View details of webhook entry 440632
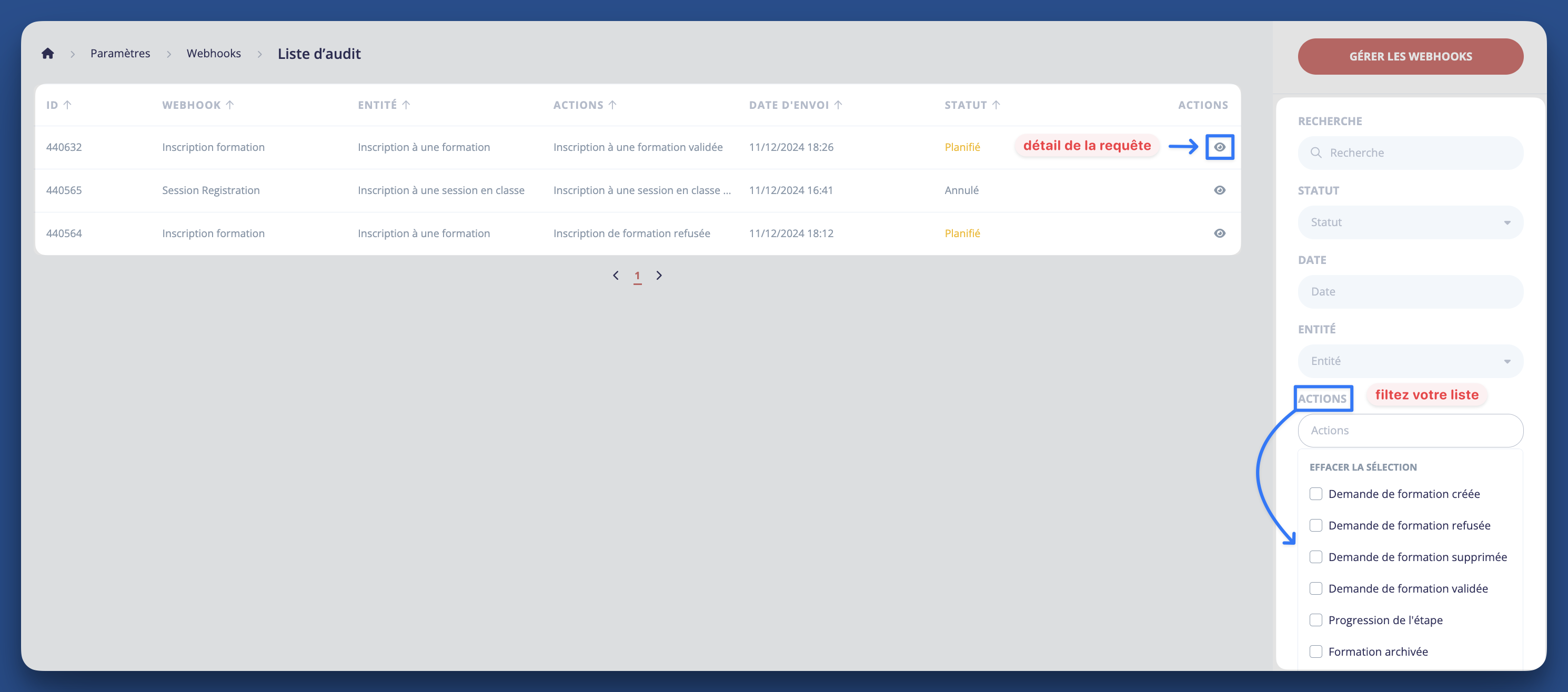This screenshot has width=1568, height=692. click(x=1219, y=147)
